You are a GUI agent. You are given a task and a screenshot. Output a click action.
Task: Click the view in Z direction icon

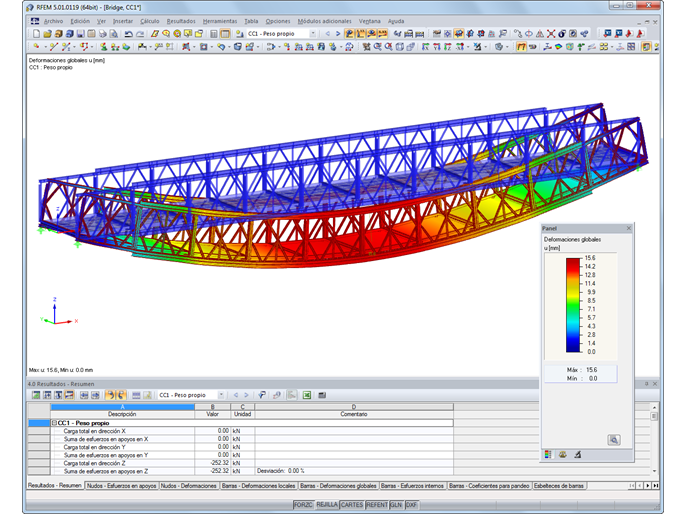click(x=448, y=46)
